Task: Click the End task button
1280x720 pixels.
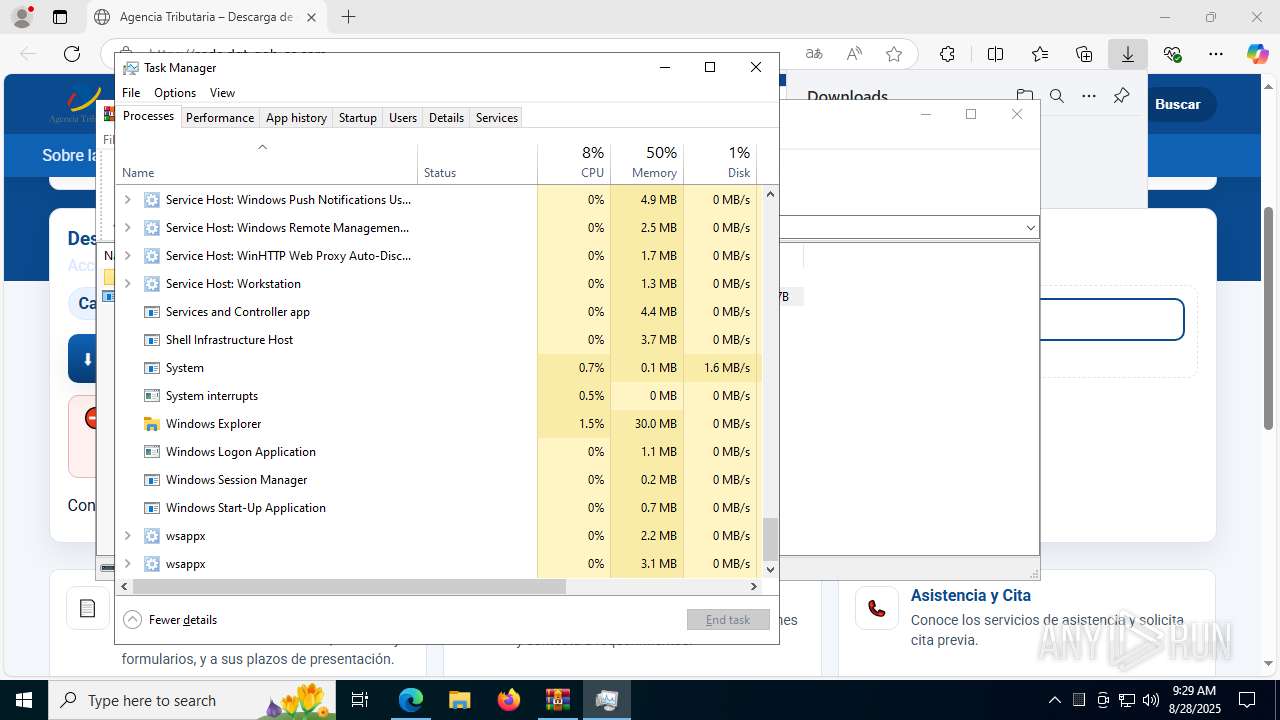Action: click(728, 620)
